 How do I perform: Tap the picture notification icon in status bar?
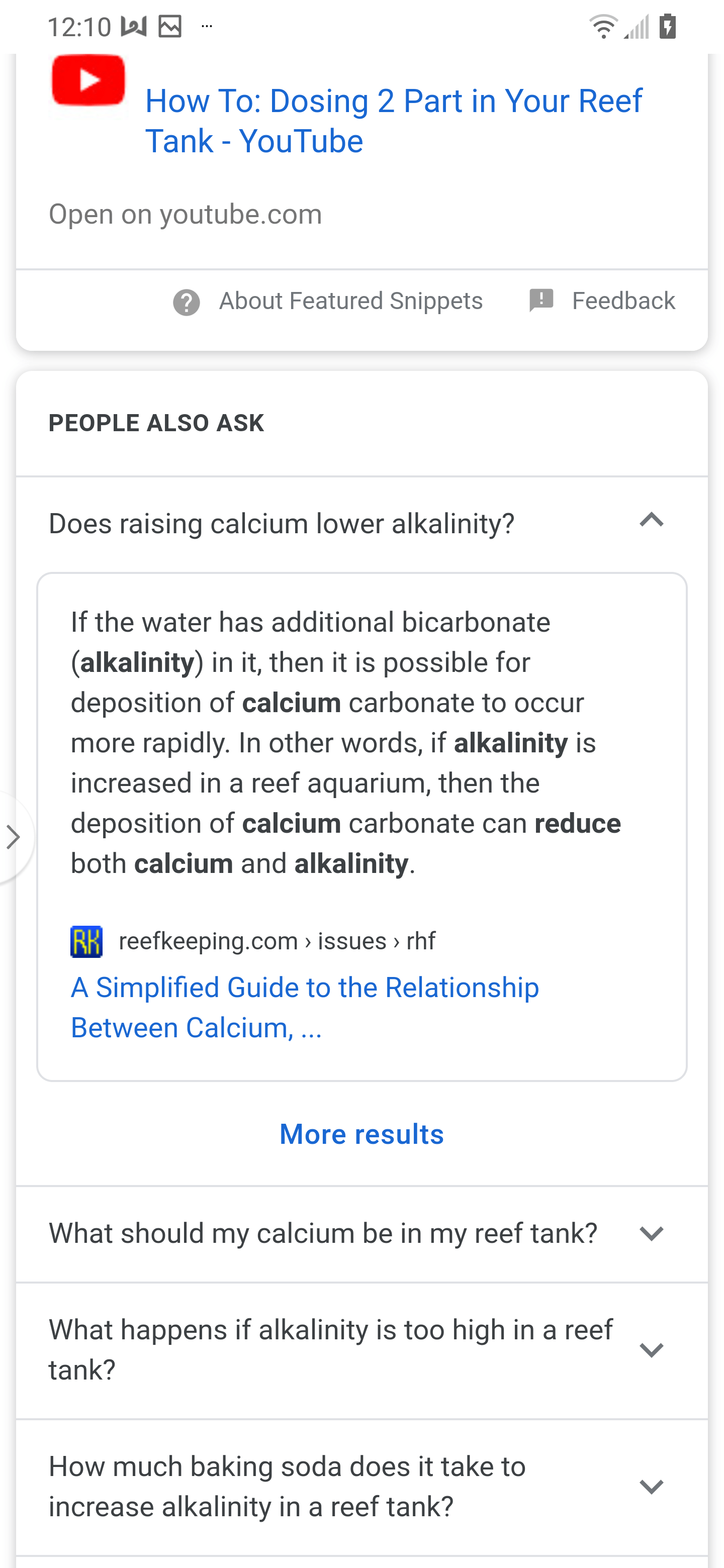tap(170, 27)
